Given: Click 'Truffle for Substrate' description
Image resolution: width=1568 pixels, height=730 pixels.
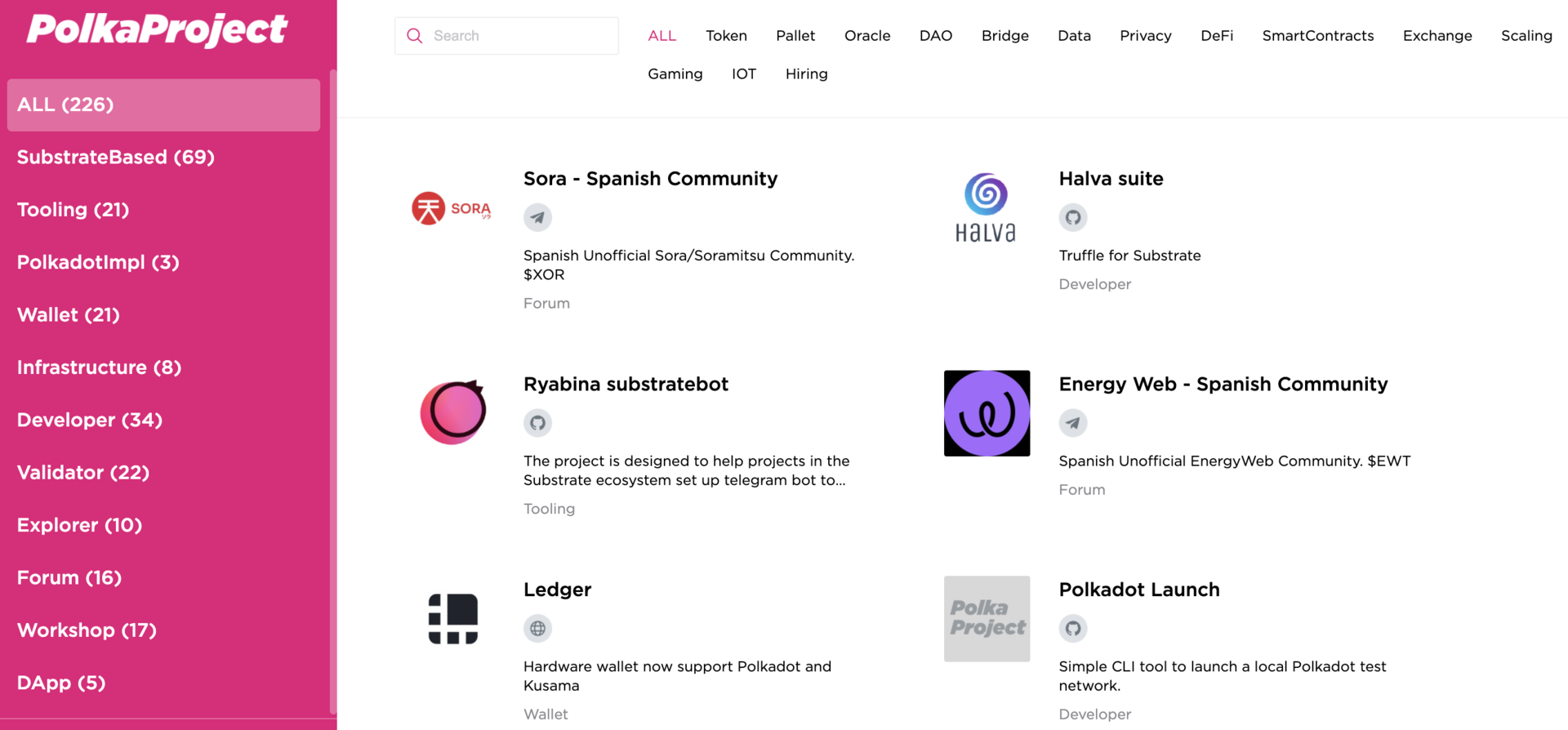Looking at the screenshot, I should coord(1129,256).
